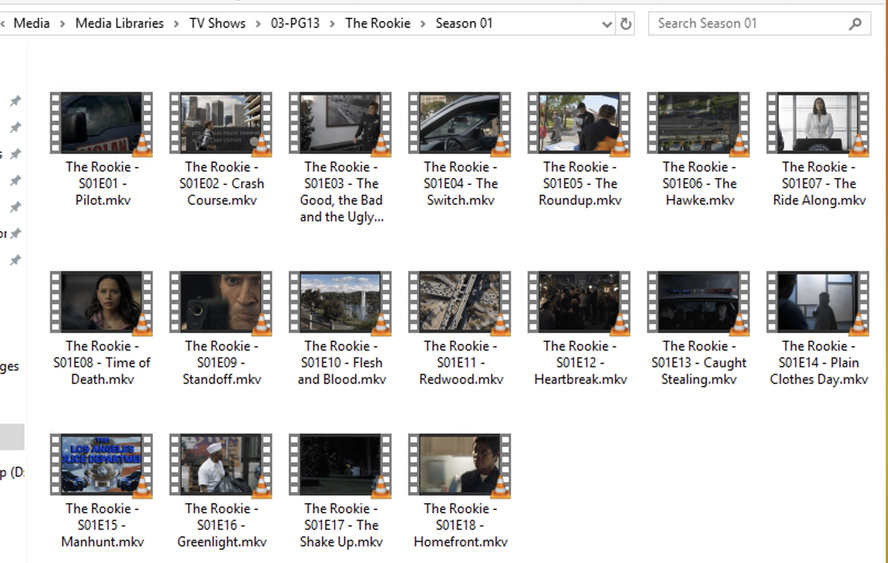Image resolution: width=888 pixels, height=563 pixels.
Task: Select the S01E12 Heartbreak video icon
Action: tap(579, 302)
